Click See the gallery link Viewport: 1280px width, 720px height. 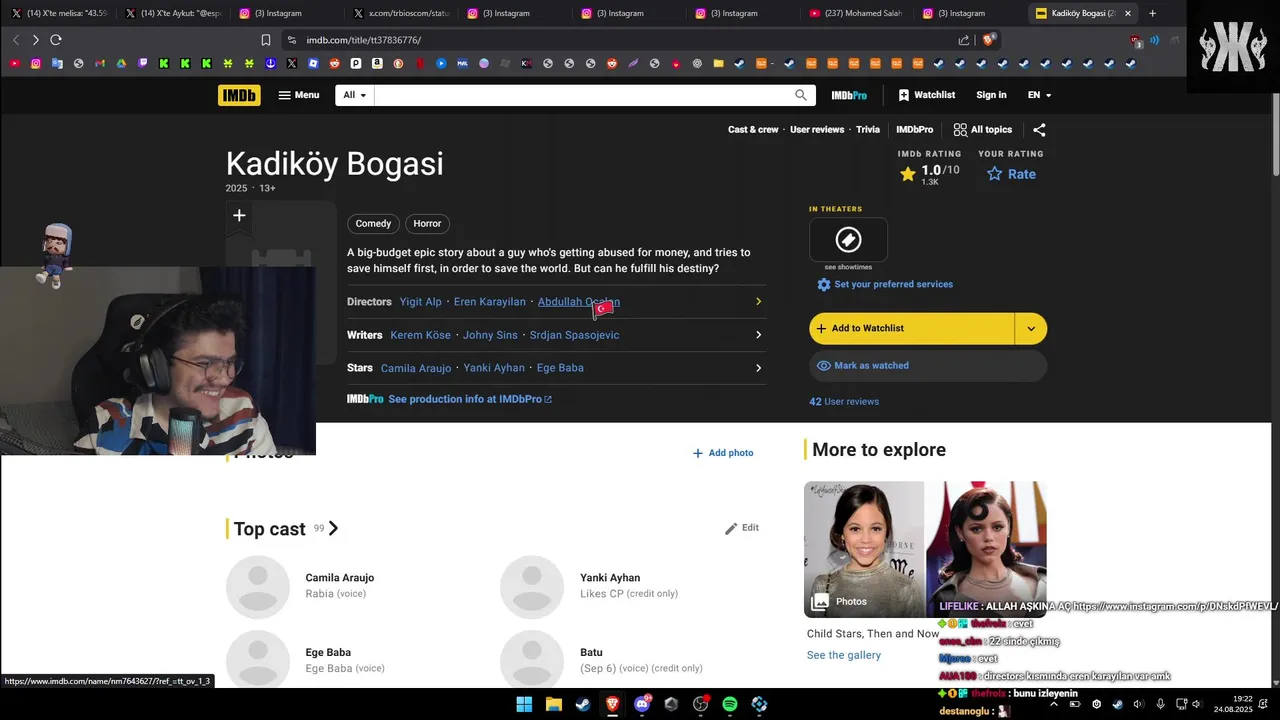point(844,655)
